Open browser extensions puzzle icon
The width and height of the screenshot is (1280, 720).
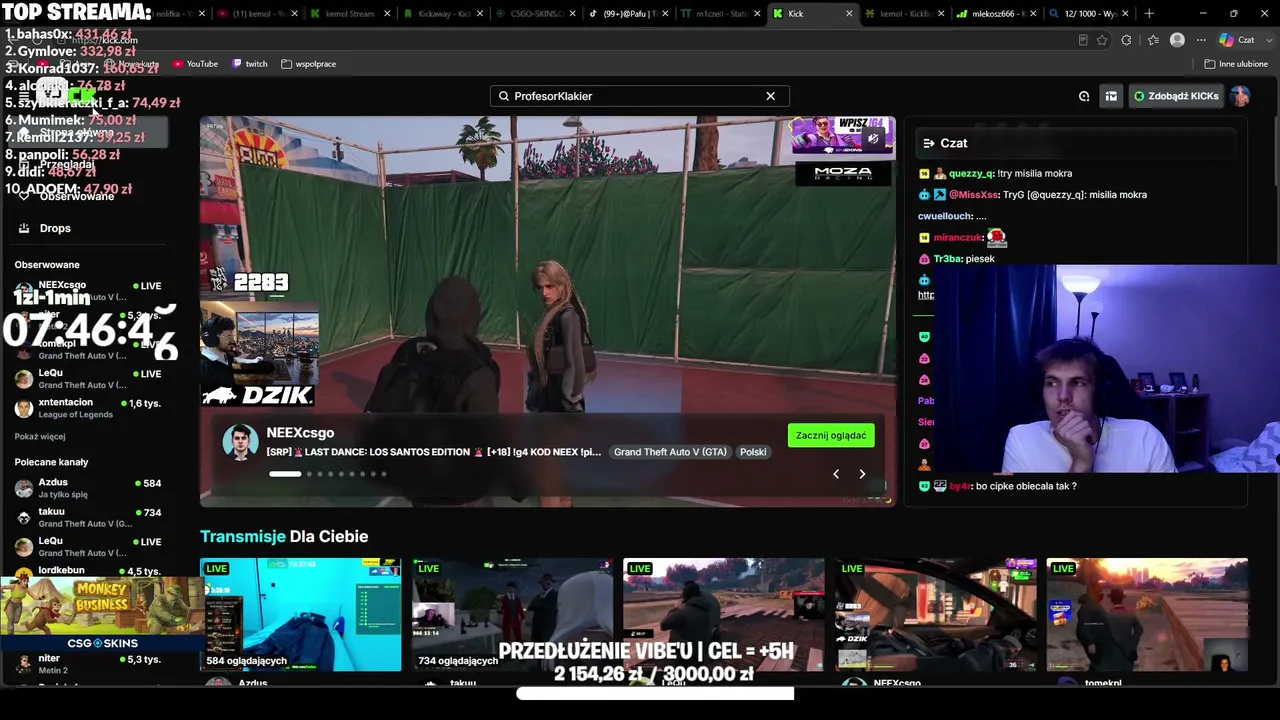click(1127, 40)
